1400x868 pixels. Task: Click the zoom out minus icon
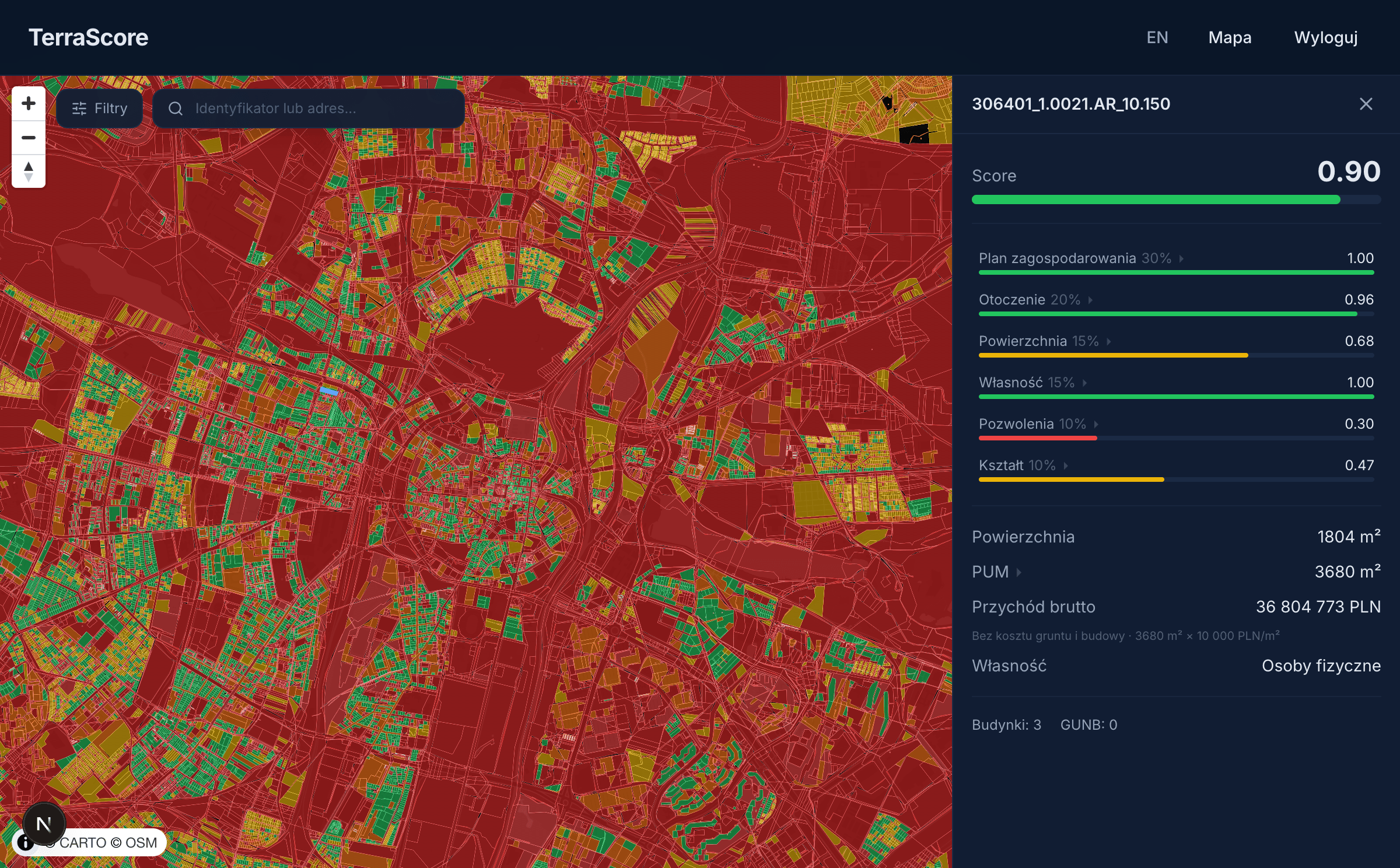[29, 137]
